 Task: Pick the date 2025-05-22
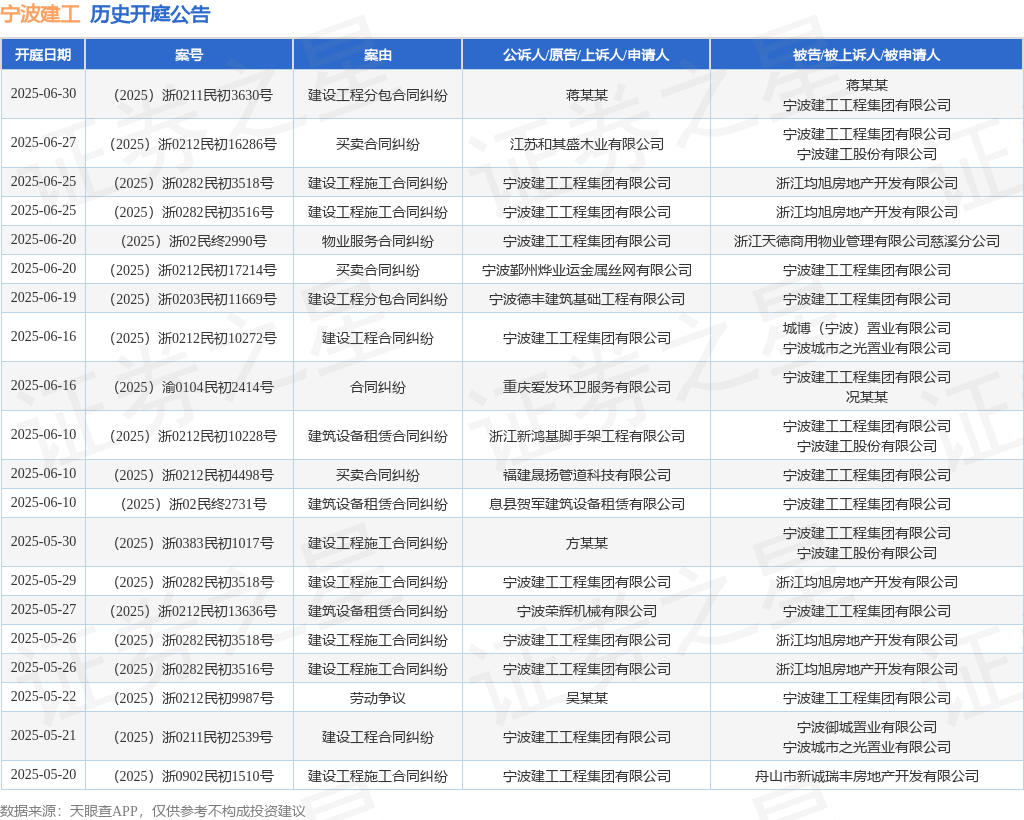(43, 697)
